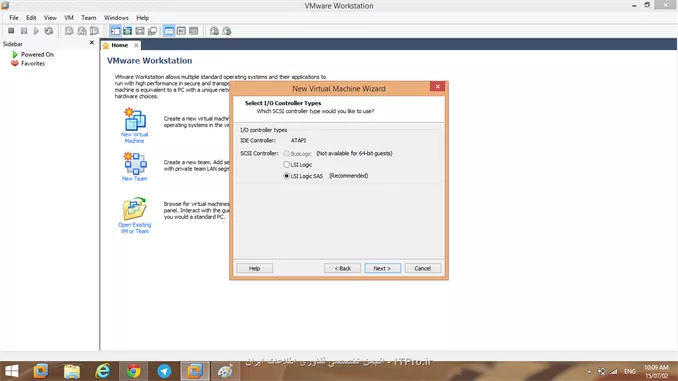Image resolution: width=678 pixels, height=381 pixels.
Task: Click the Open Existing VM or Team icon
Action: pyautogui.click(x=134, y=209)
